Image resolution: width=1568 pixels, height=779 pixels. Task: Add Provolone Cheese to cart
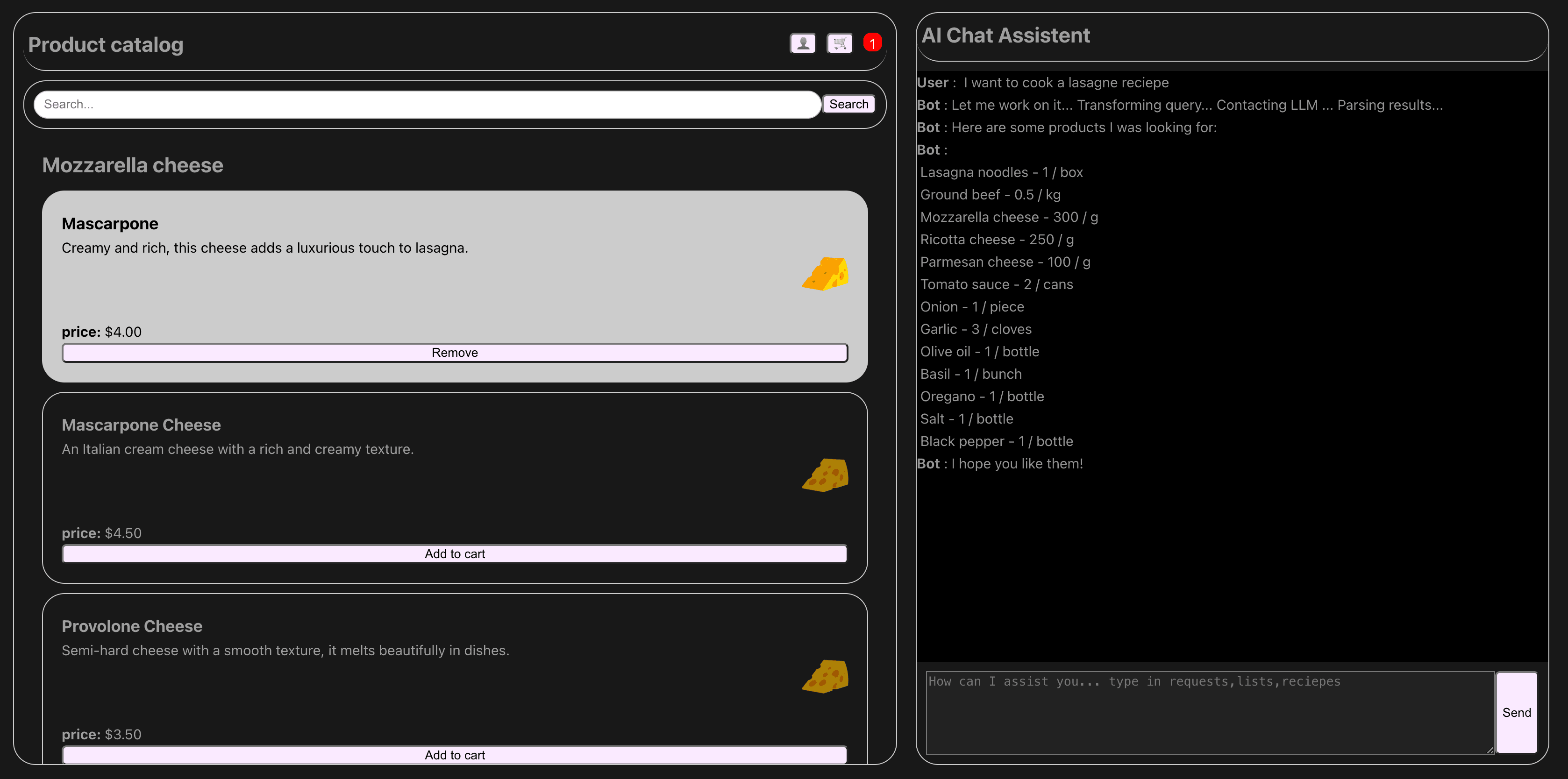(x=455, y=755)
